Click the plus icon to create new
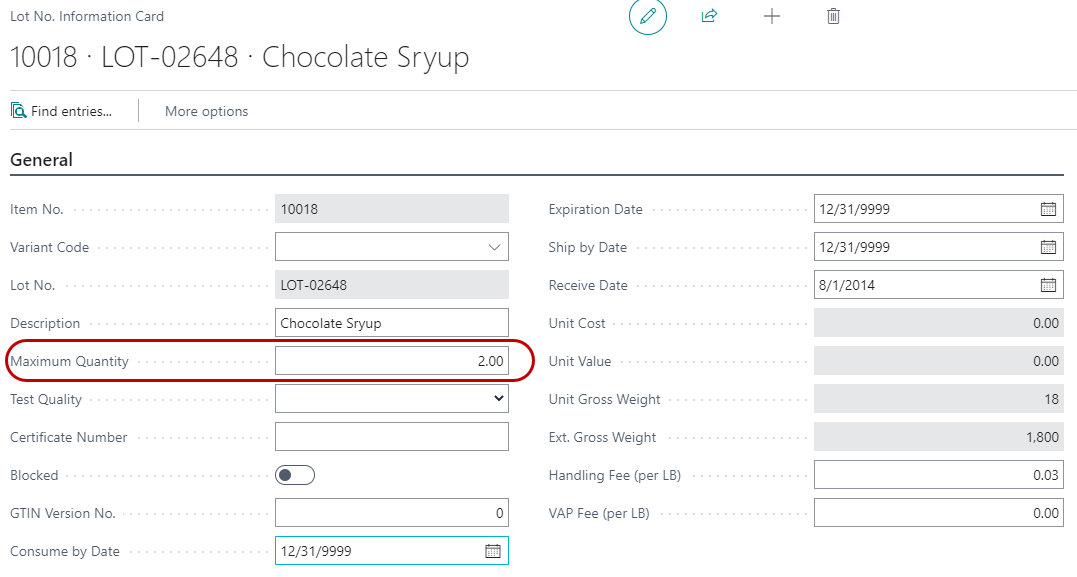 pos(771,17)
